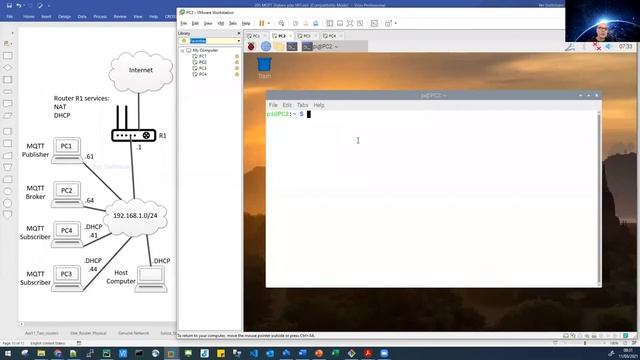The height and width of the screenshot is (360, 640).
Task: Click the take snapshot icon in VMware toolbar
Action: coord(296,23)
